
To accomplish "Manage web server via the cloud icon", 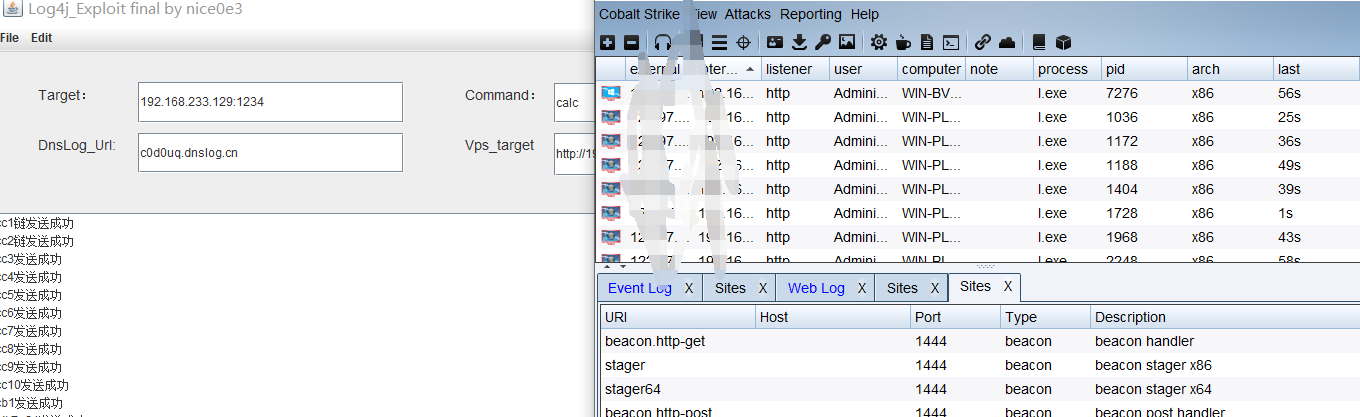I will coord(1006,42).
